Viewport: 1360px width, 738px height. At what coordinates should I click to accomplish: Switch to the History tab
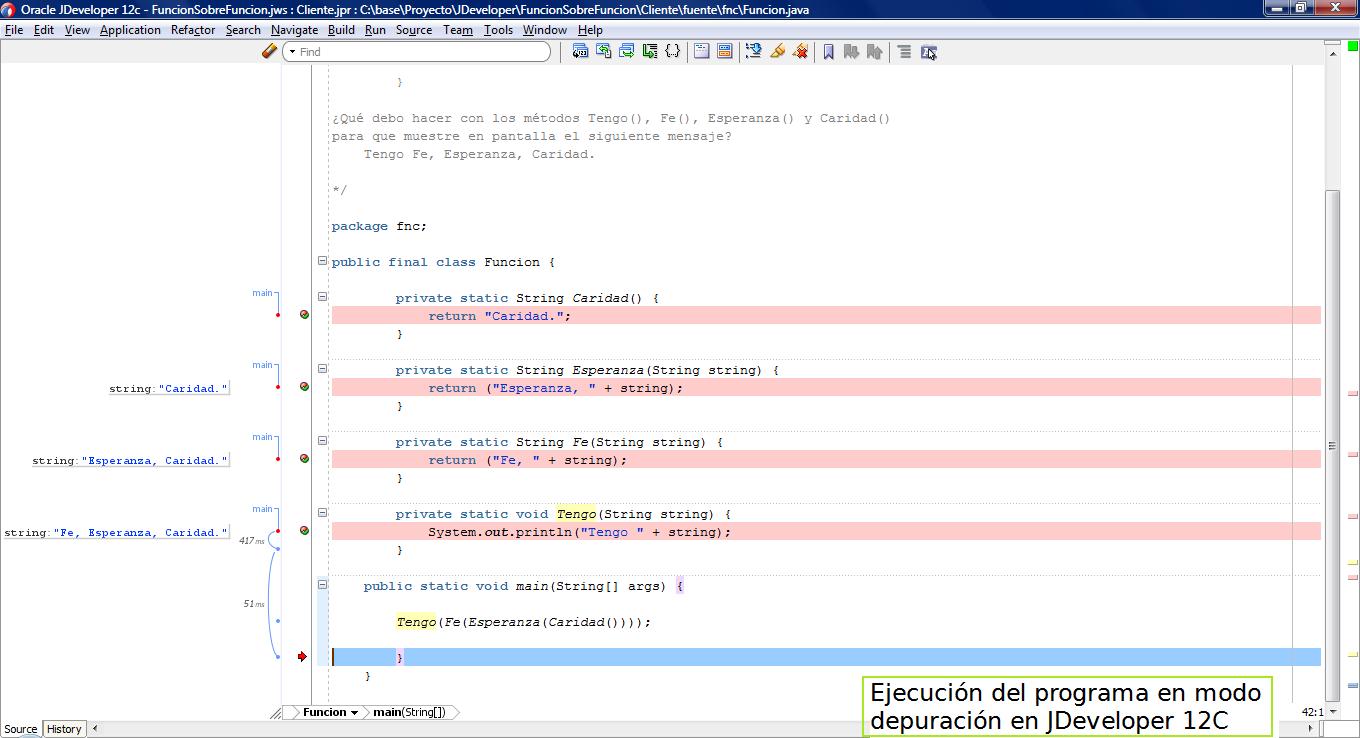point(63,728)
